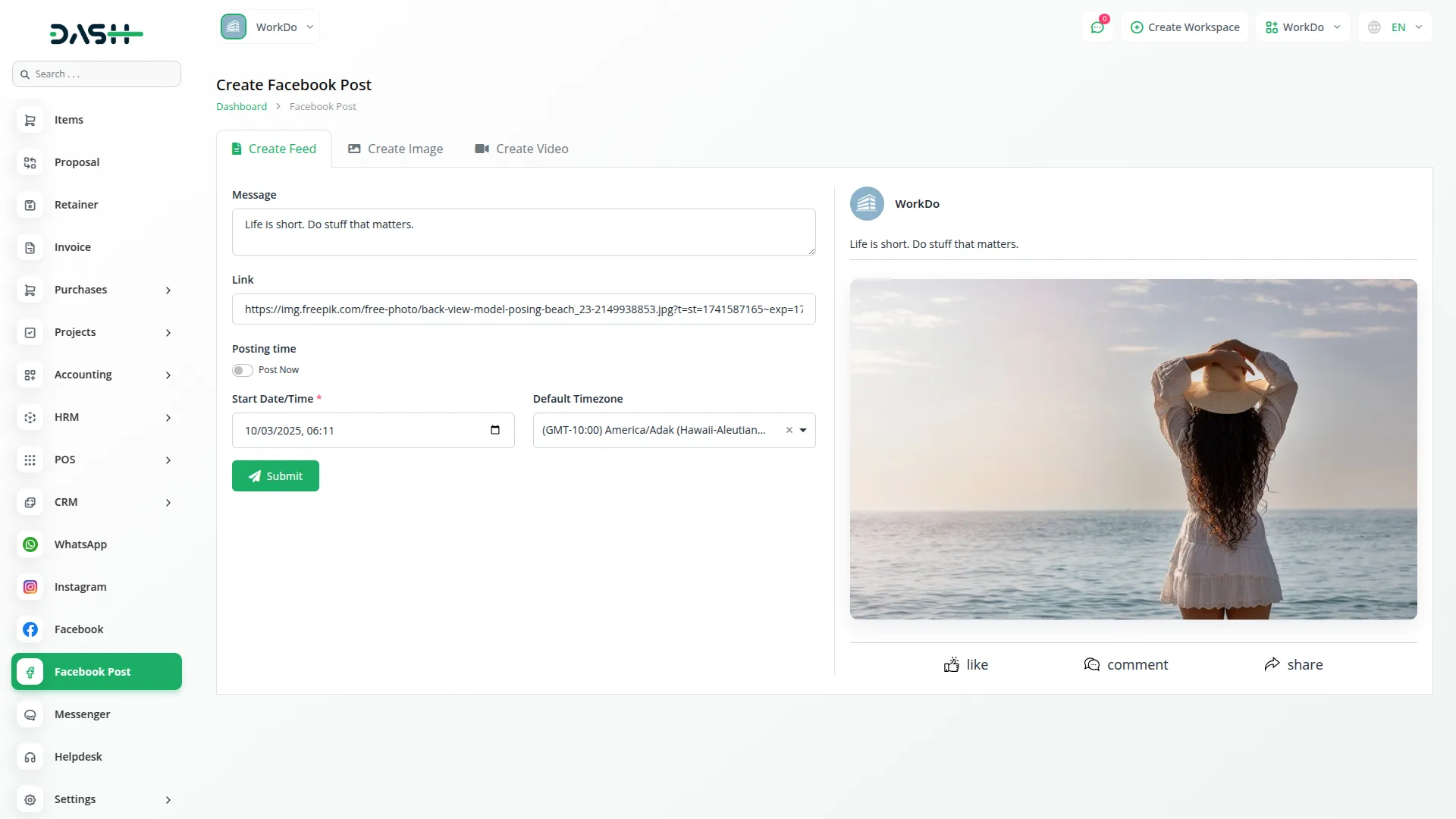Click the Instagram sidebar icon

(x=30, y=586)
